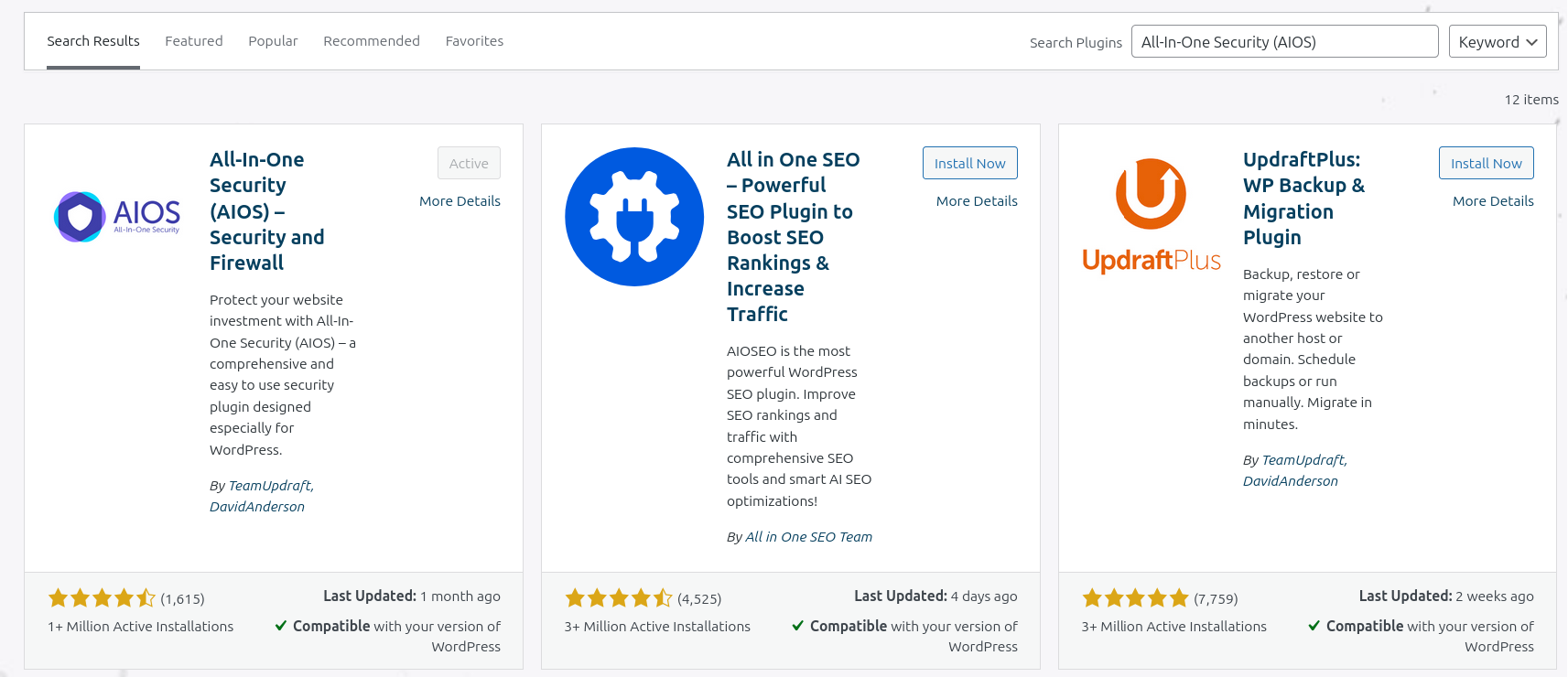View More Details for UpdraftPlus
Screen dimensions: 1568x677
coord(1493,201)
